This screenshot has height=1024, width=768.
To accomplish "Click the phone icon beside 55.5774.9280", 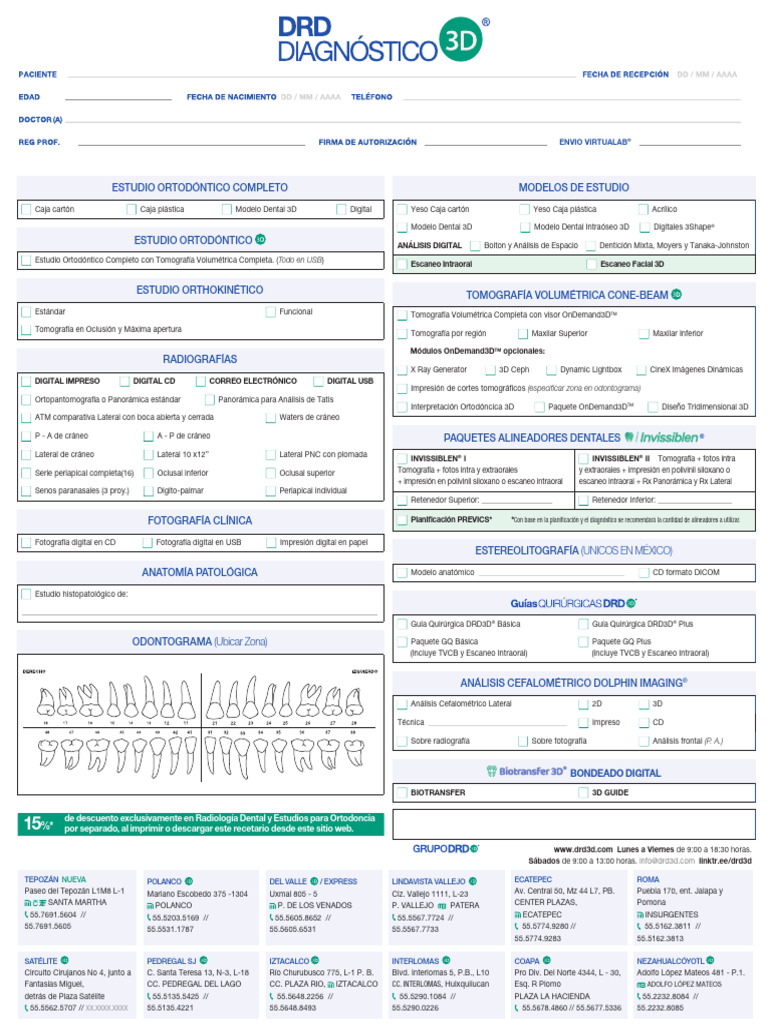I will [517, 926].
